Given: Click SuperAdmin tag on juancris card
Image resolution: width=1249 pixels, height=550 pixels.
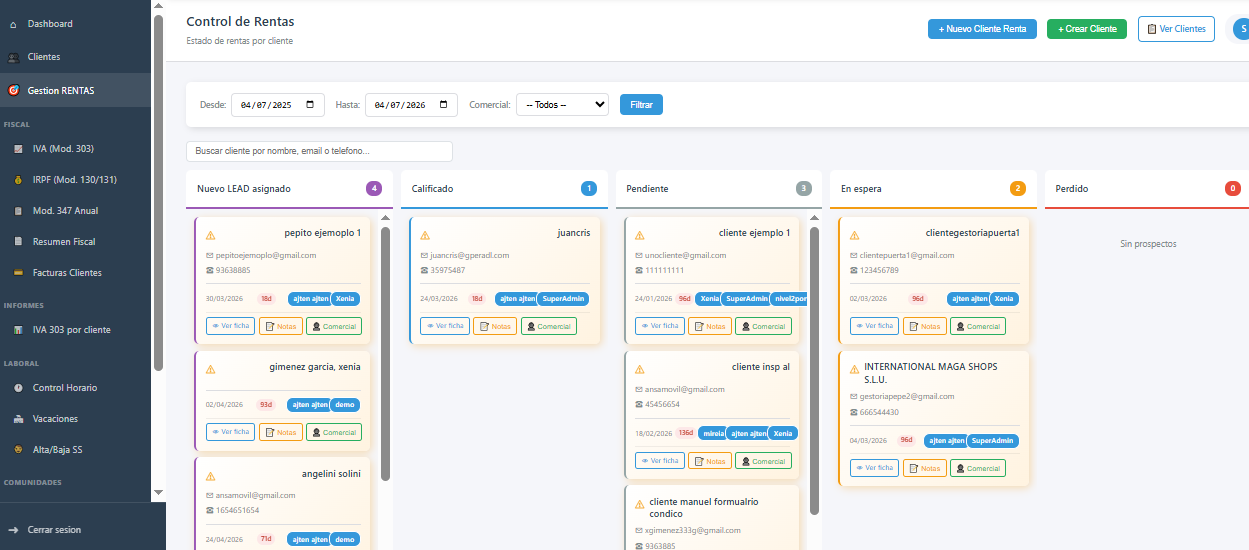Looking at the screenshot, I should click(x=564, y=298).
